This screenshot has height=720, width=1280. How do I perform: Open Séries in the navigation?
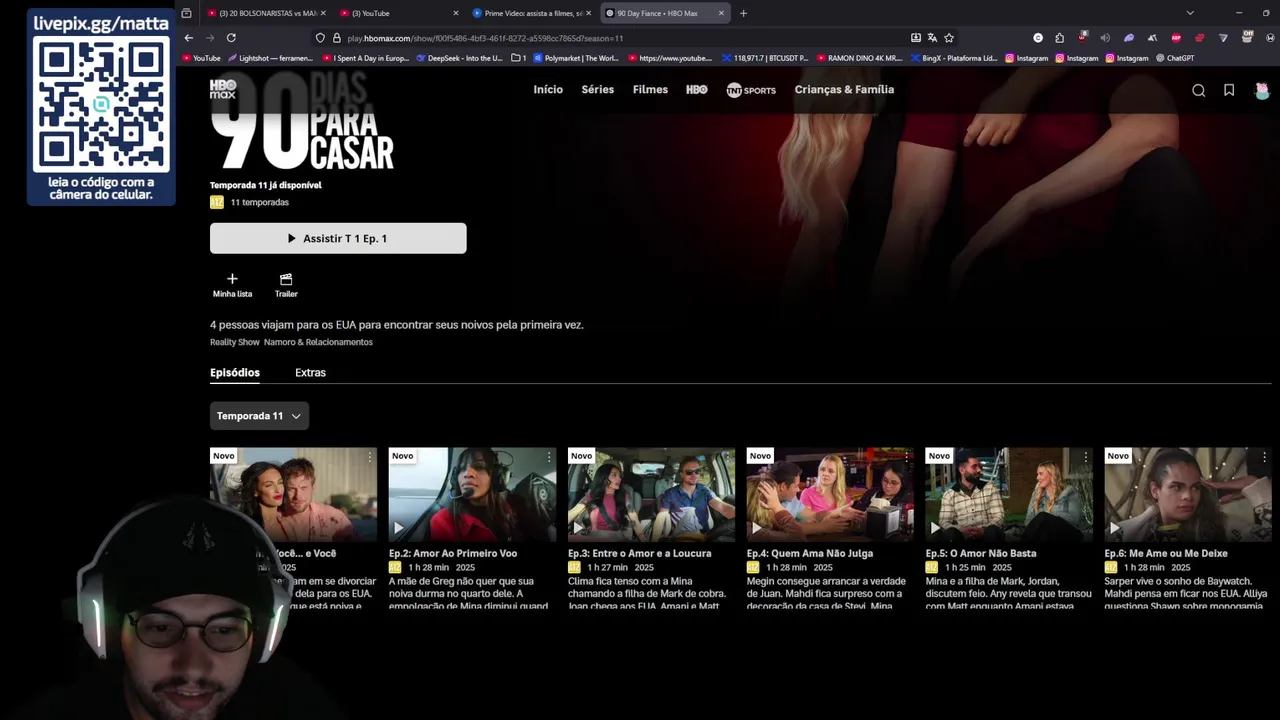598,90
